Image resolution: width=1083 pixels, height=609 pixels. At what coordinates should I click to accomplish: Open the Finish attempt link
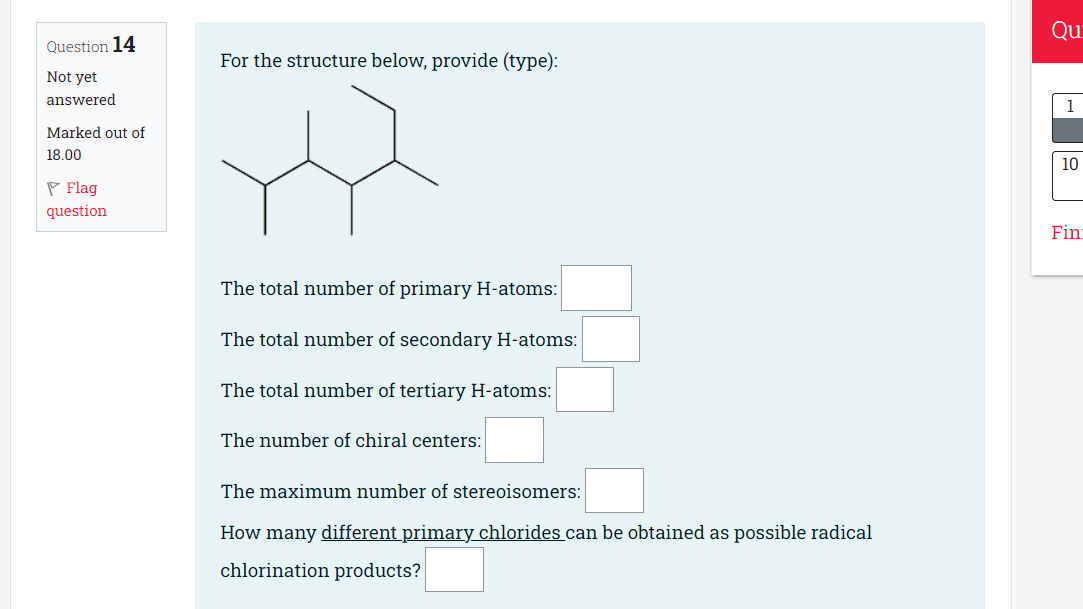point(1066,232)
